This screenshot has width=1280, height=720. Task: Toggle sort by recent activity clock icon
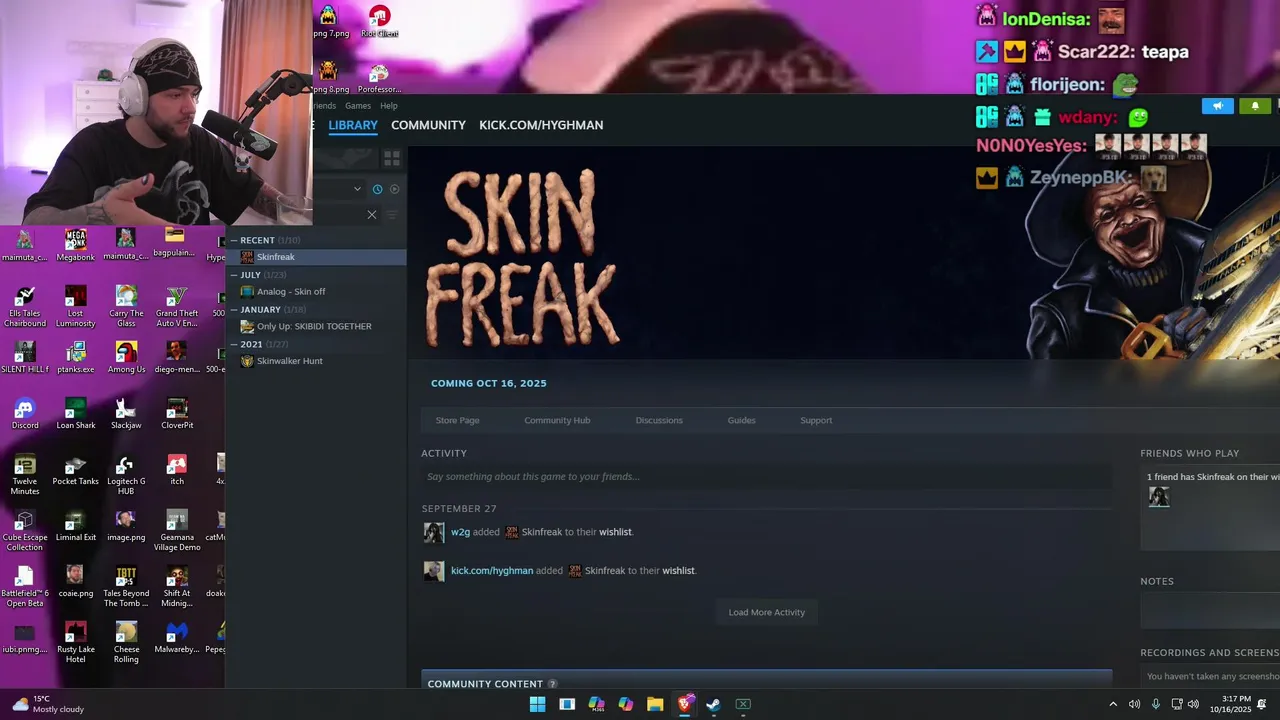pyautogui.click(x=377, y=189)
